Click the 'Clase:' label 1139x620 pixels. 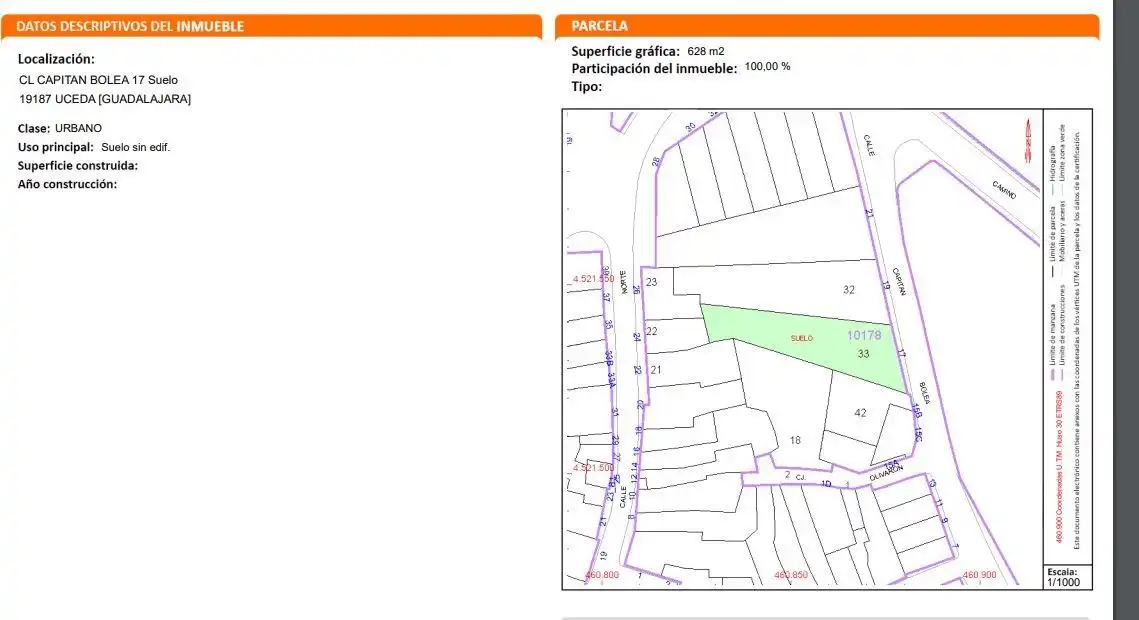click(33, 129)
